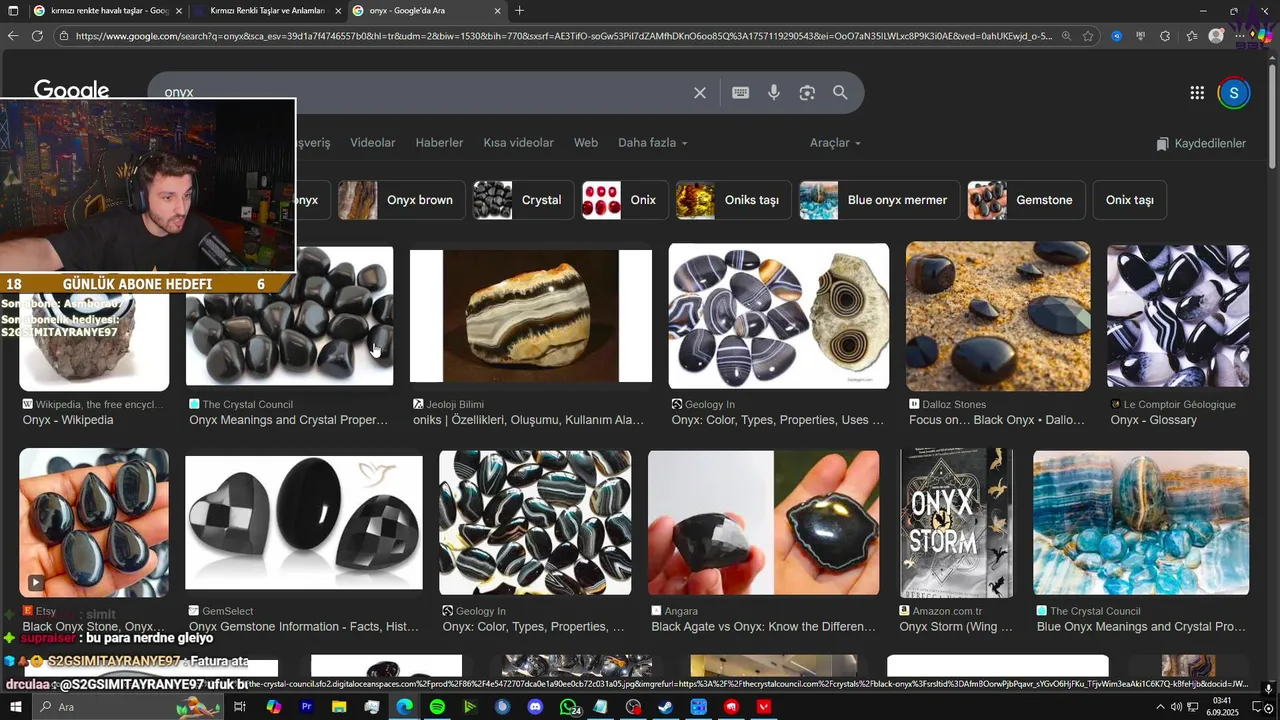Open the 'Onyx Storm' Amazon result link
Viewport: 1280px width, 720px height.
[x=956, y=627]
